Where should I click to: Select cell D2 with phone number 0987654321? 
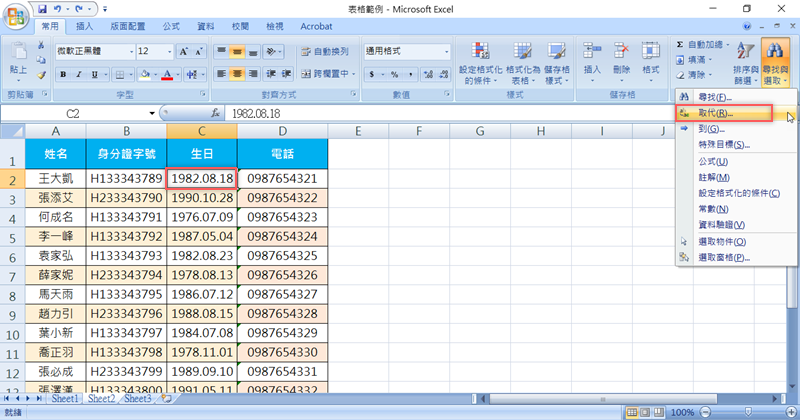point(282,178)
